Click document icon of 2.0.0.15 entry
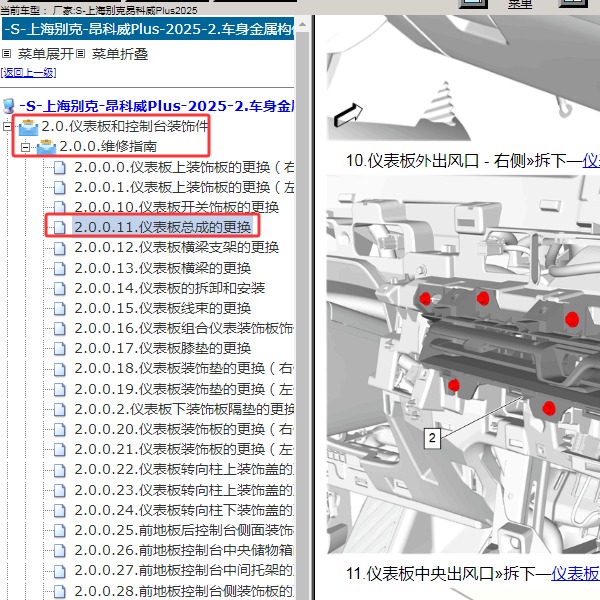The width and height of the screenshot is (600, 600). [60, 308]
